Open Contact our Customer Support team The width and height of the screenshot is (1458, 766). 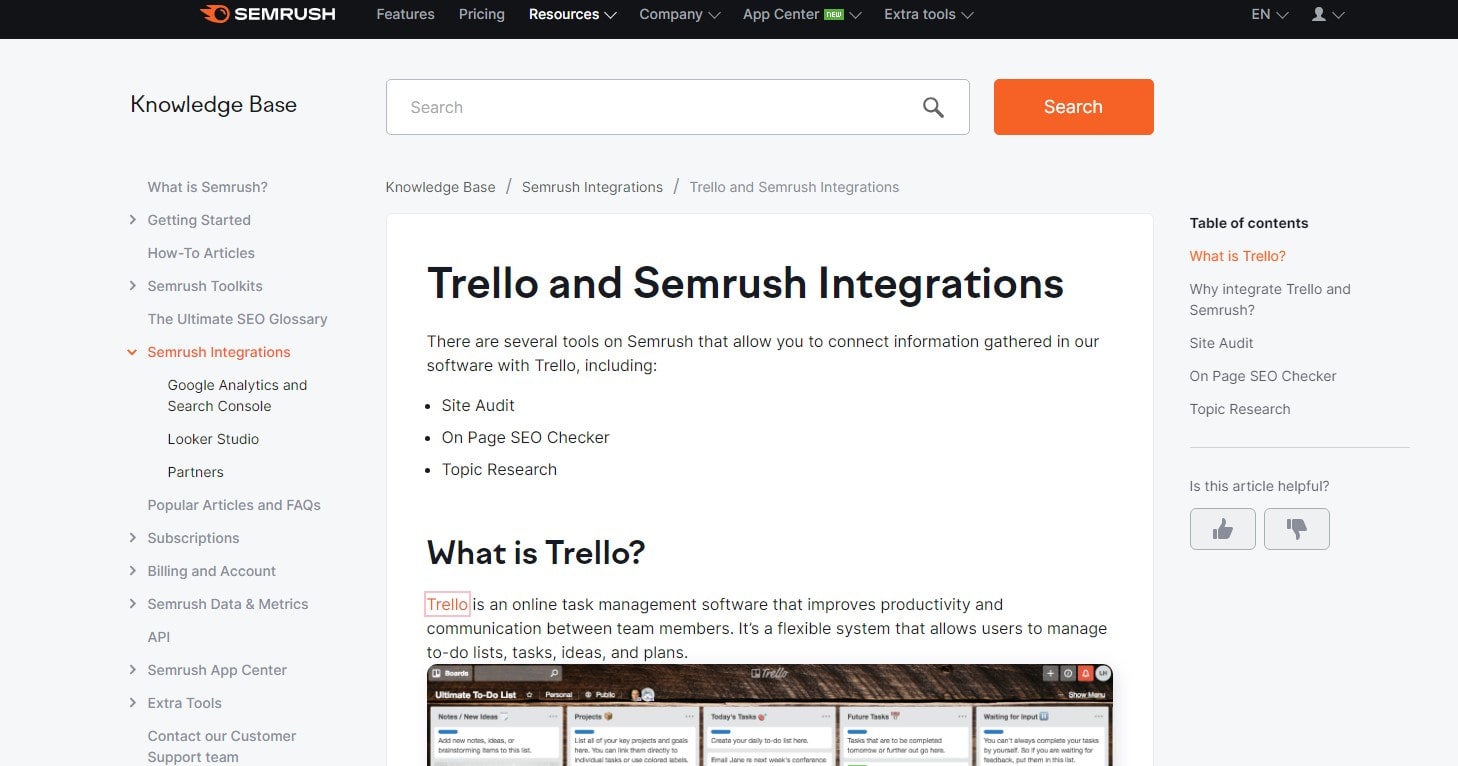[221, 746]
